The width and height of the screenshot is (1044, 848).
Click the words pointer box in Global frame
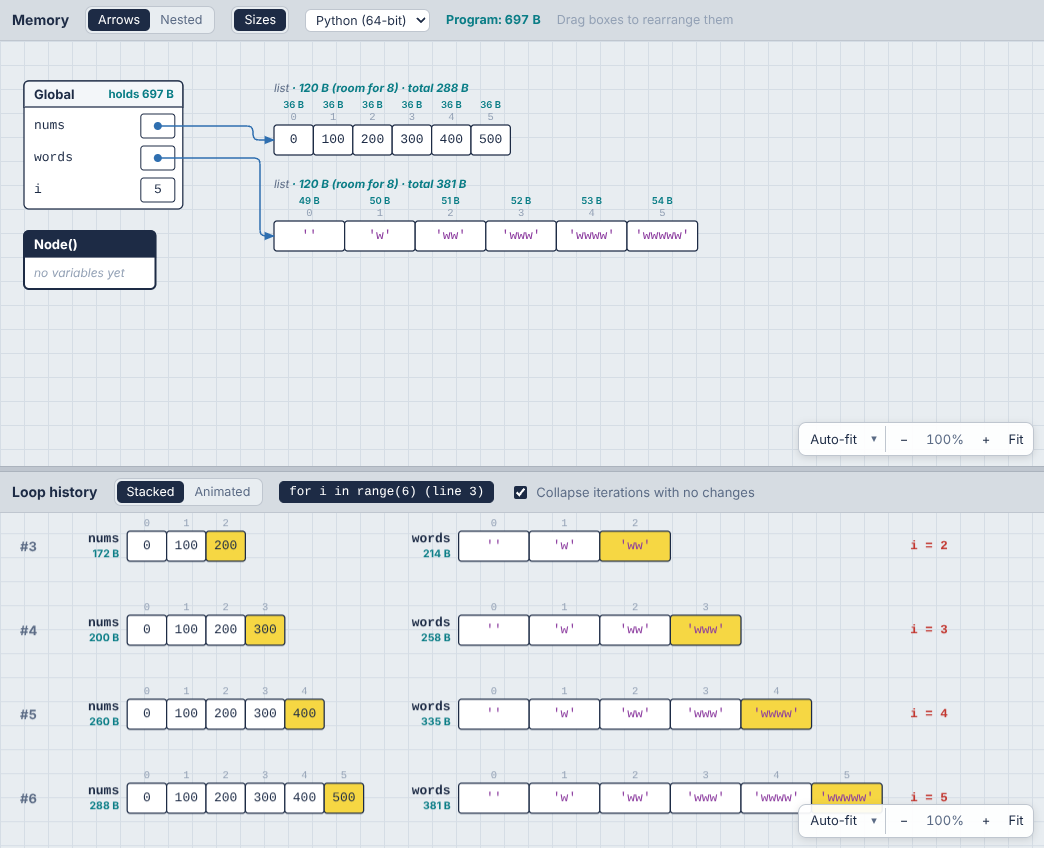click(x=158, y=158)
